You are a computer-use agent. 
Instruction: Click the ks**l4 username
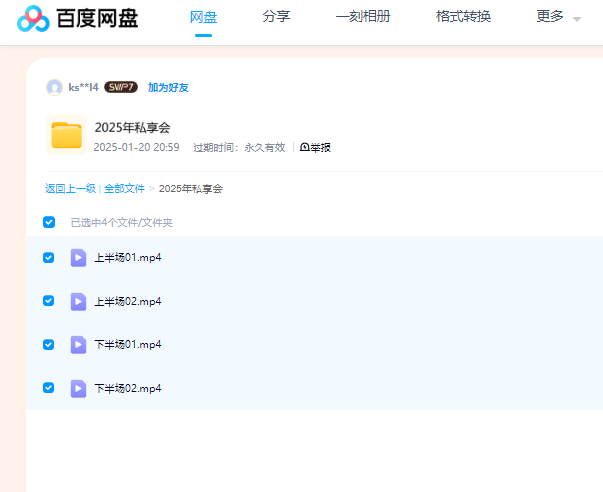click(x=83, y=87)
